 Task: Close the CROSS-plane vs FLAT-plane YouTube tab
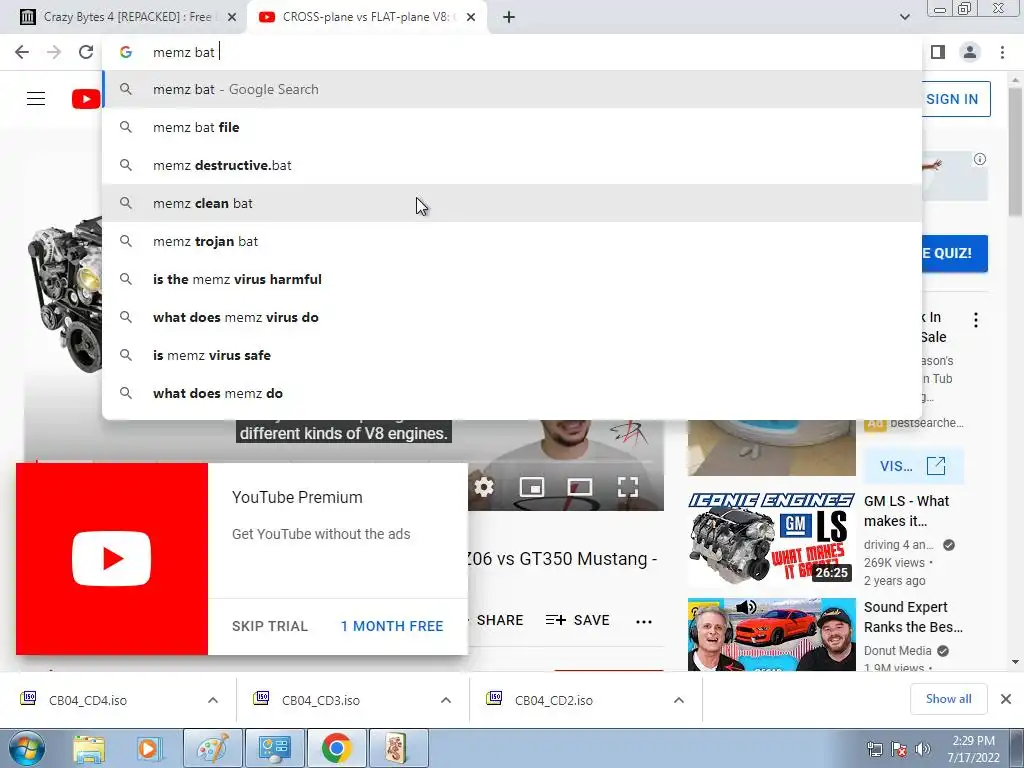click(x=470, y=17)
